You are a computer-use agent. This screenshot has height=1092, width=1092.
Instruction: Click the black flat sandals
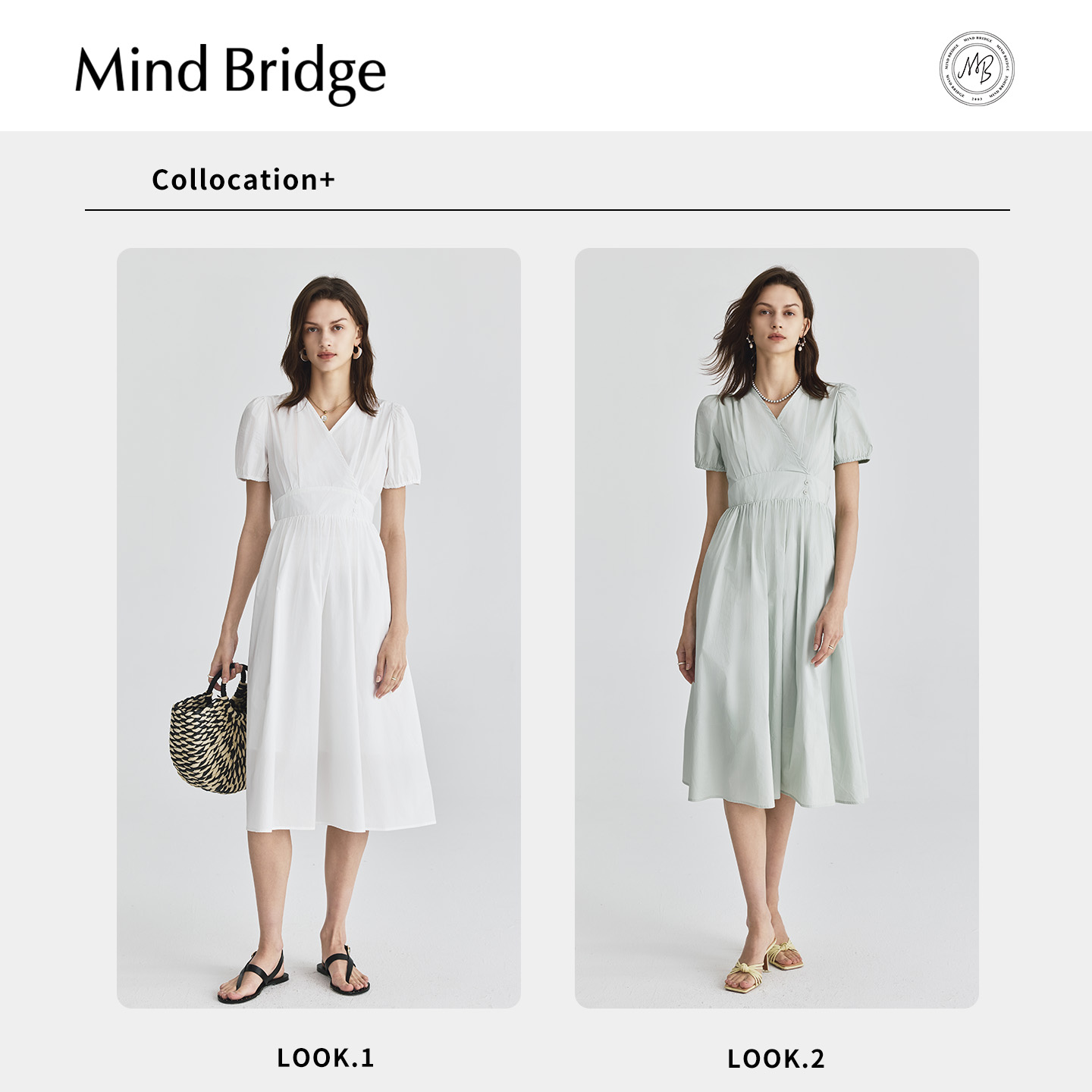click(294, 977)
